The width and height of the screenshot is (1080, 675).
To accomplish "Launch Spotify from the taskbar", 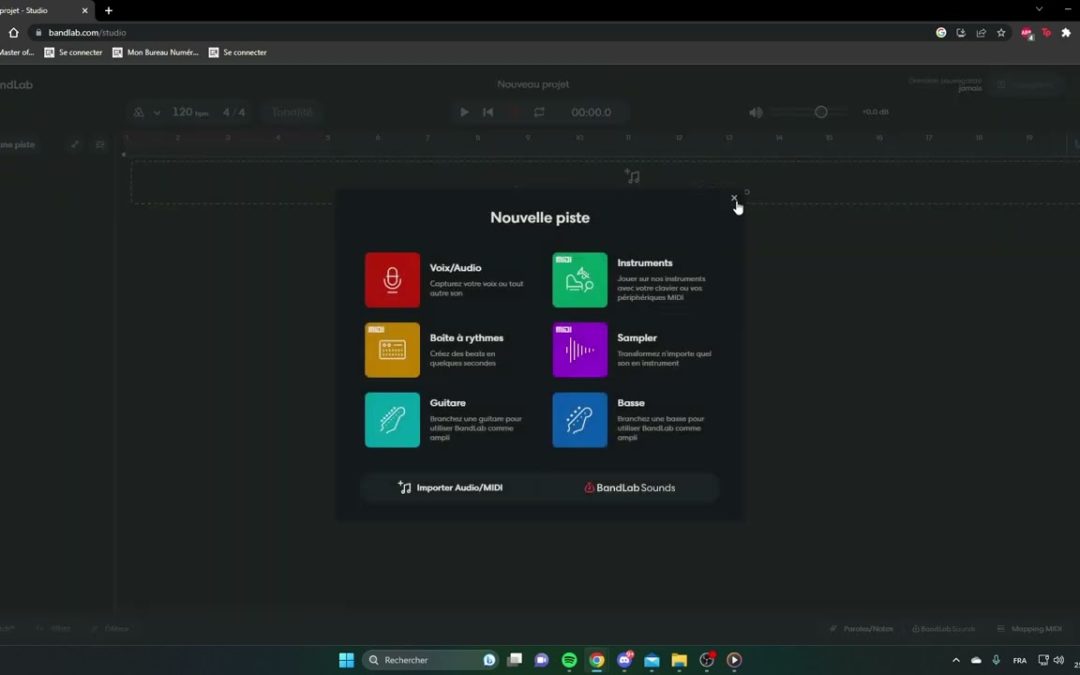I will [x=569, y=660].
